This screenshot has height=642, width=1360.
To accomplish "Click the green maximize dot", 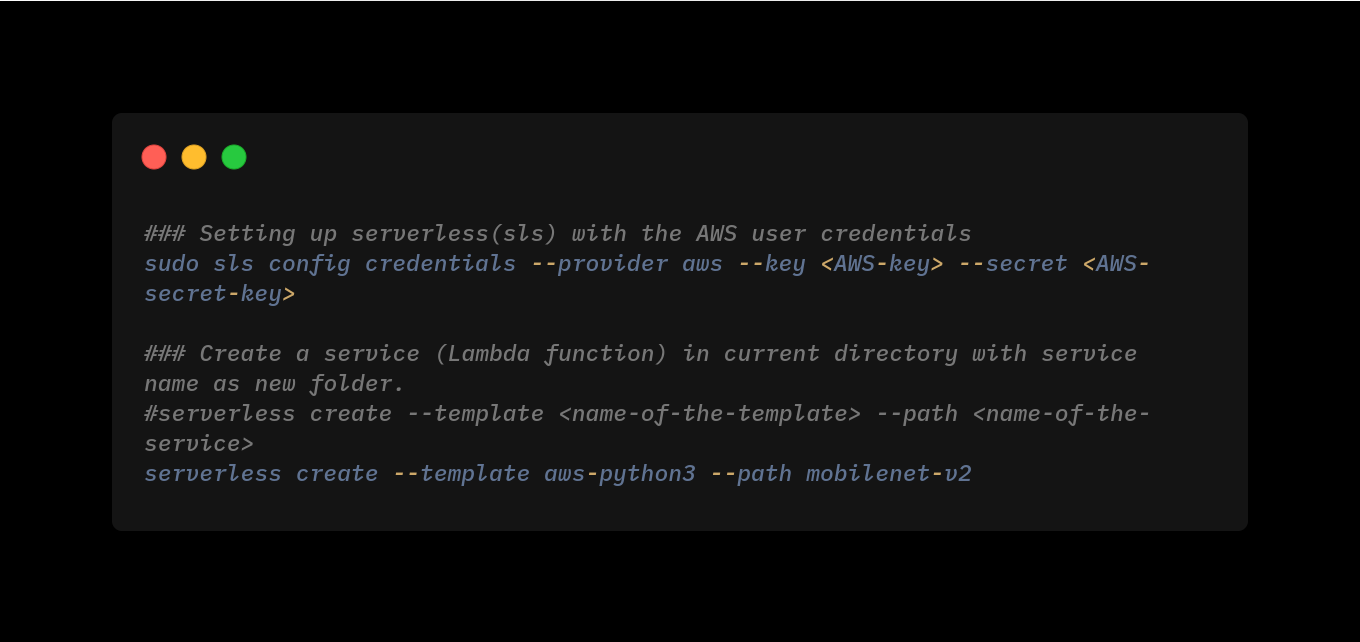I will coord(234,157).
